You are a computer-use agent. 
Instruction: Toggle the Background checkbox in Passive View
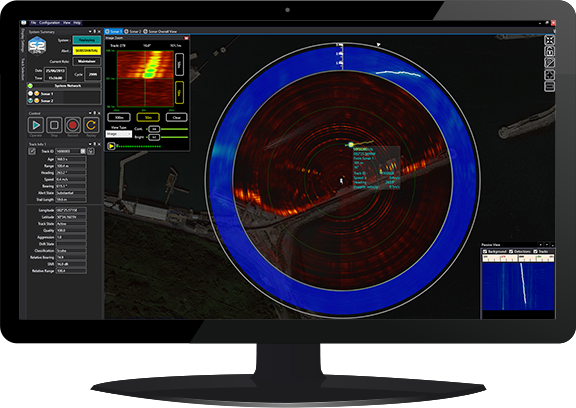(485, 252)
